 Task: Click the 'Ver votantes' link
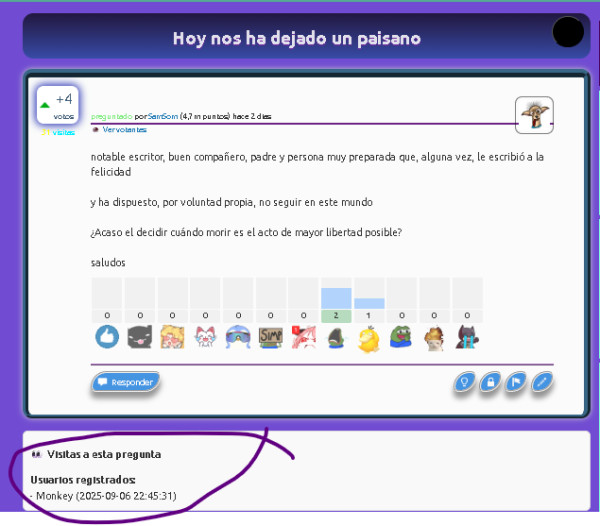(x=124, y=130)
